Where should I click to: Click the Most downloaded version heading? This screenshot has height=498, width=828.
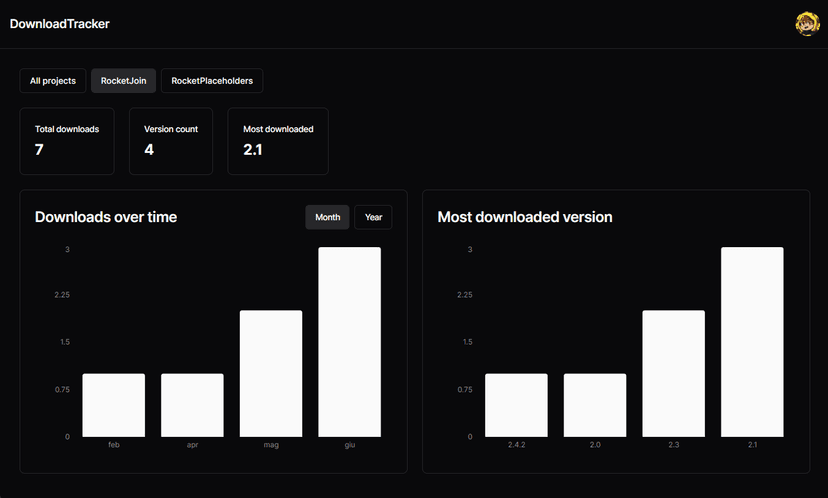(525, 217)
